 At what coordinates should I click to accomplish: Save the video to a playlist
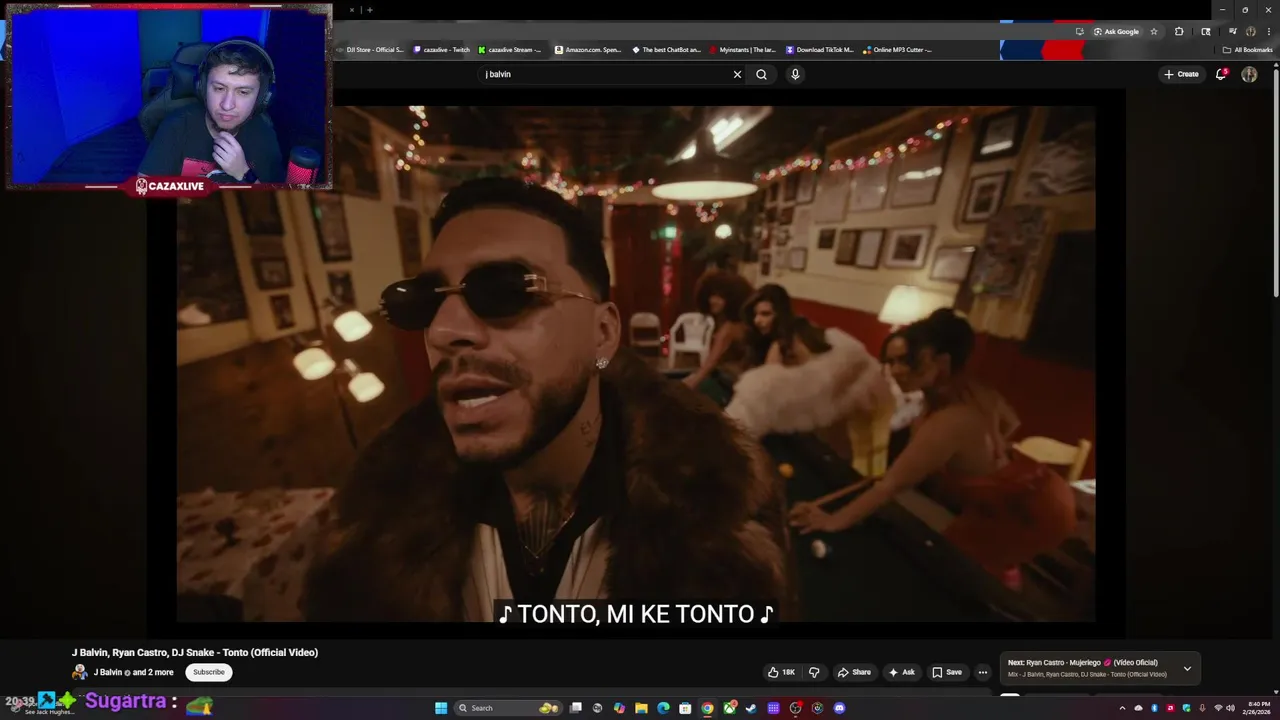click(x=946, y=672)
